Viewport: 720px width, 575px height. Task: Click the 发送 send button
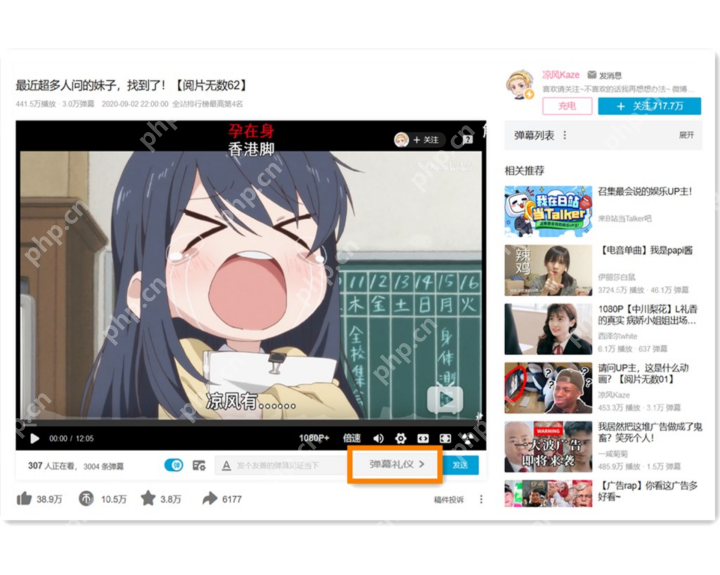pos(460,465)
